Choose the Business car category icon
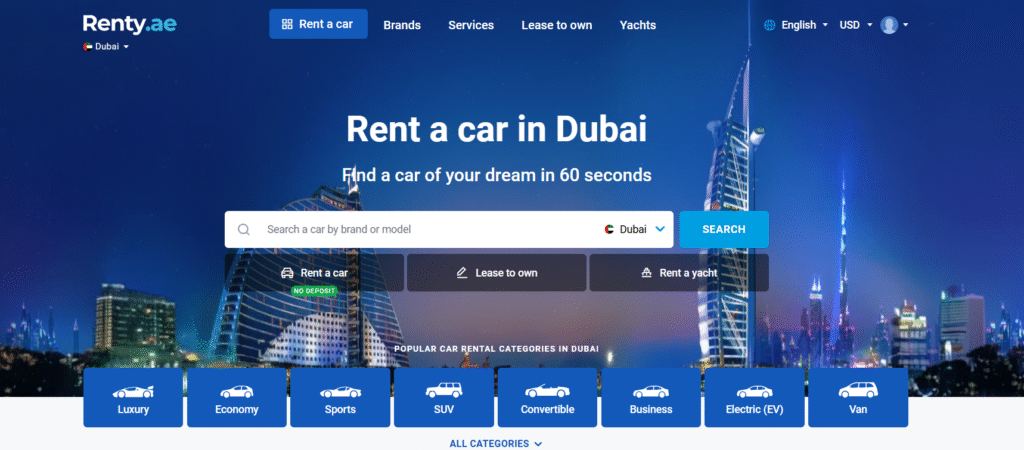Screen dimensions: 1024x450 coord(651,392)
